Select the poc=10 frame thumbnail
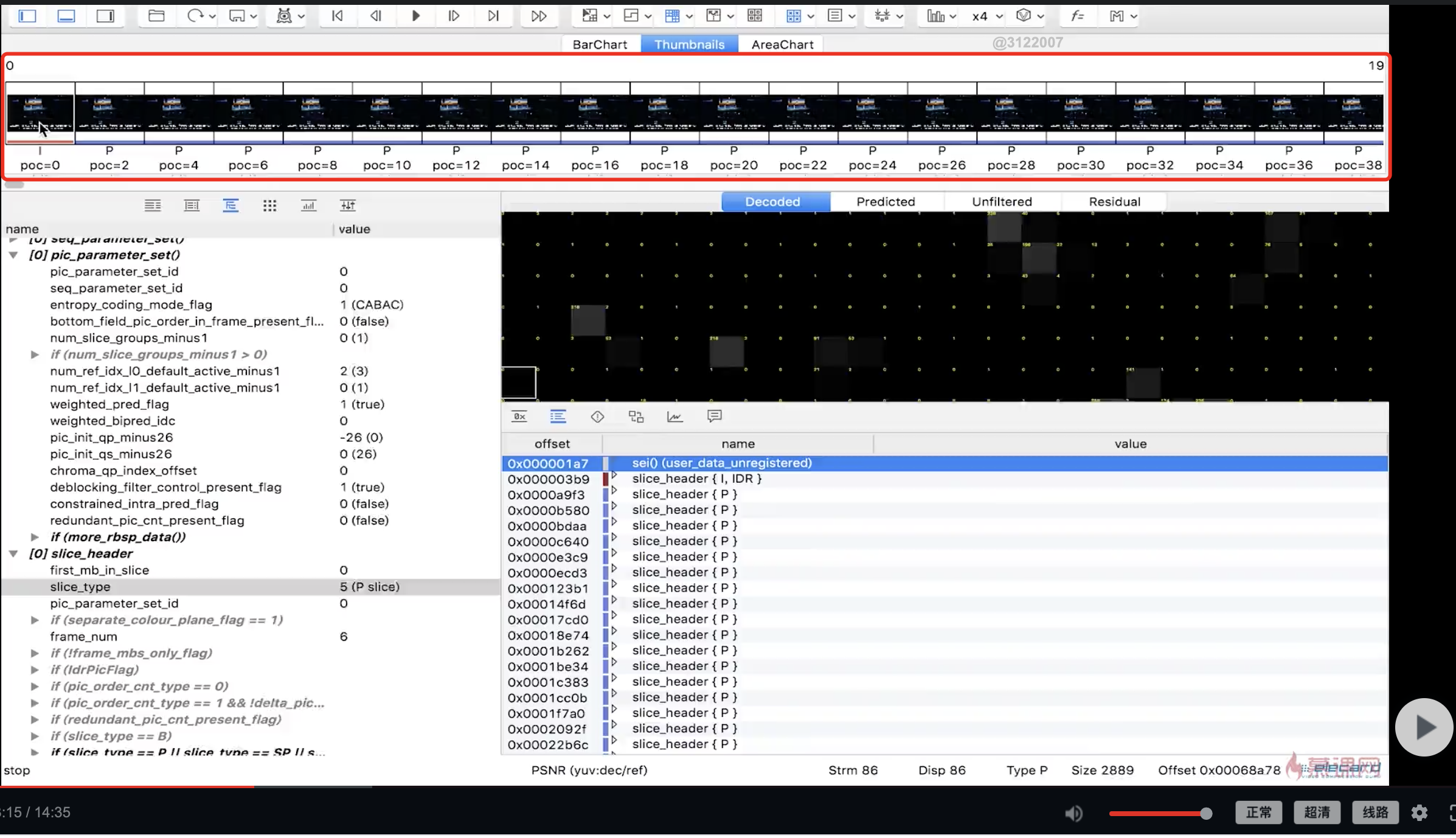Image resolution: width=1456 pixels, height=838 pixels. click(x=387, y=113)
